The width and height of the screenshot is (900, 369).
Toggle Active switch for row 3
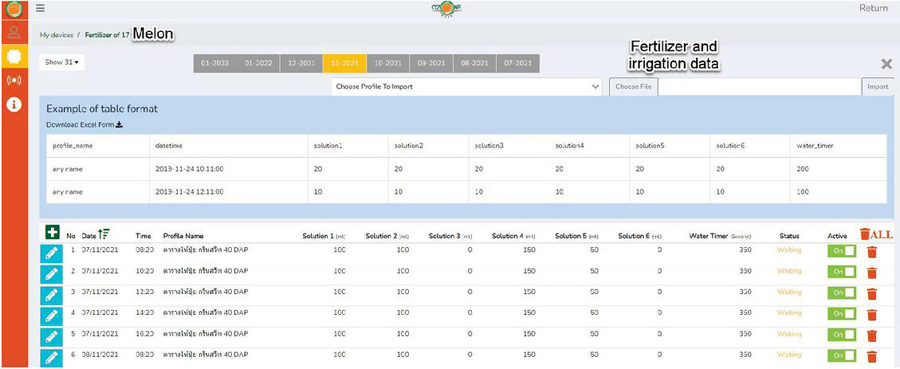(841, 293)
